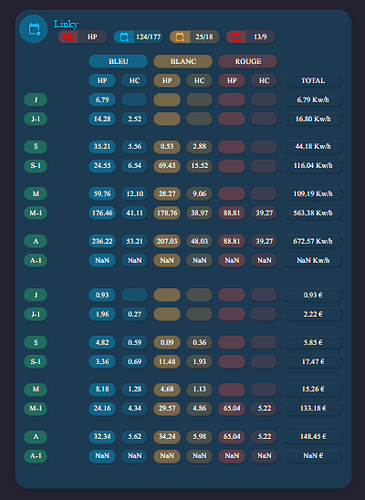Select the 2.52 cell

point(135,119)
